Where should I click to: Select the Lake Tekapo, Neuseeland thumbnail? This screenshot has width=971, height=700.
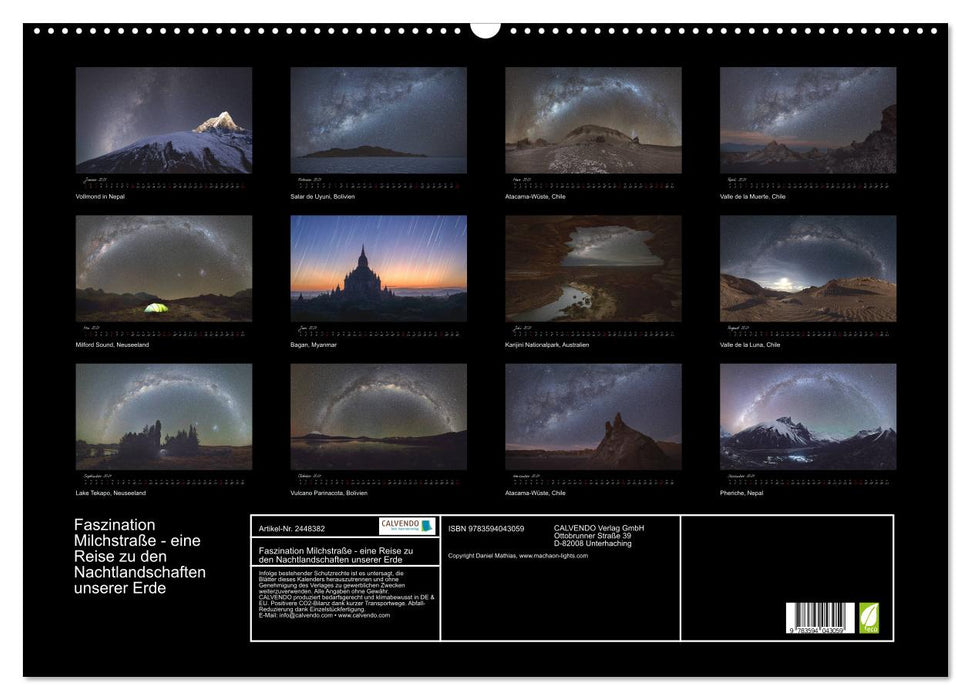(x=163, y=416)
